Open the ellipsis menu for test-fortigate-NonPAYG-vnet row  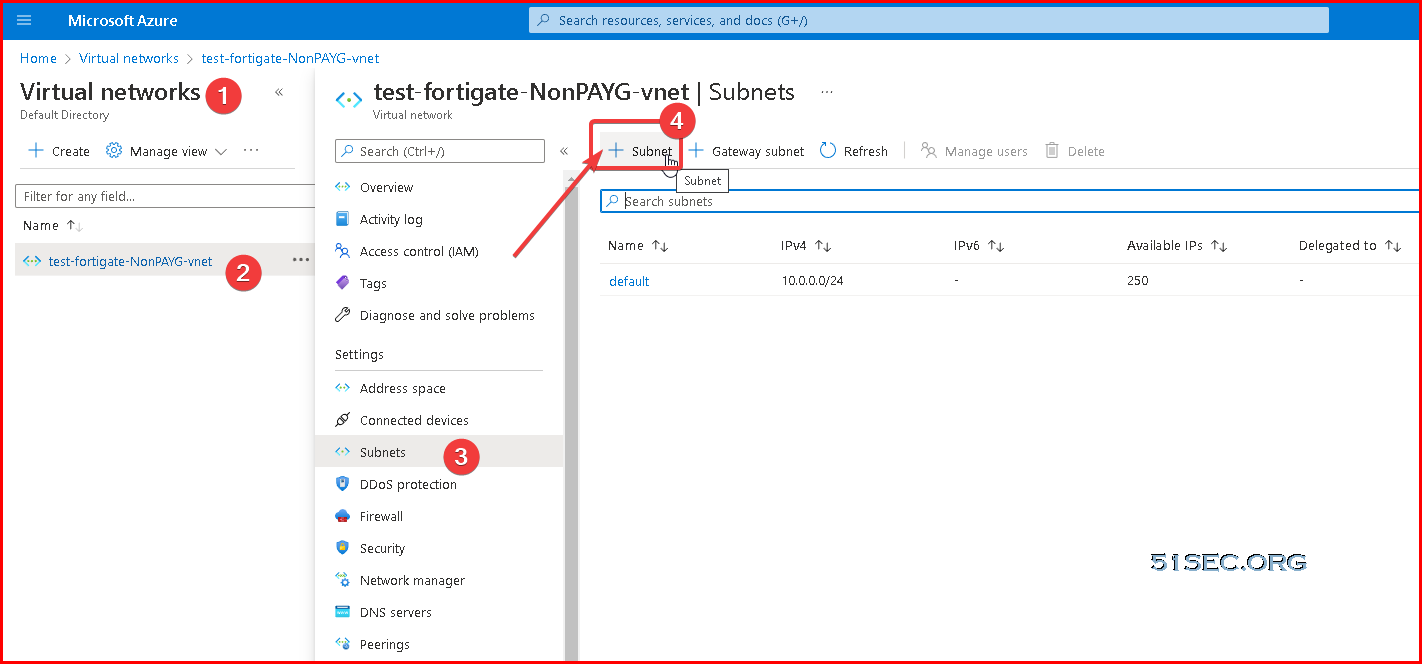pyautogui.click(x=301, y=260)
